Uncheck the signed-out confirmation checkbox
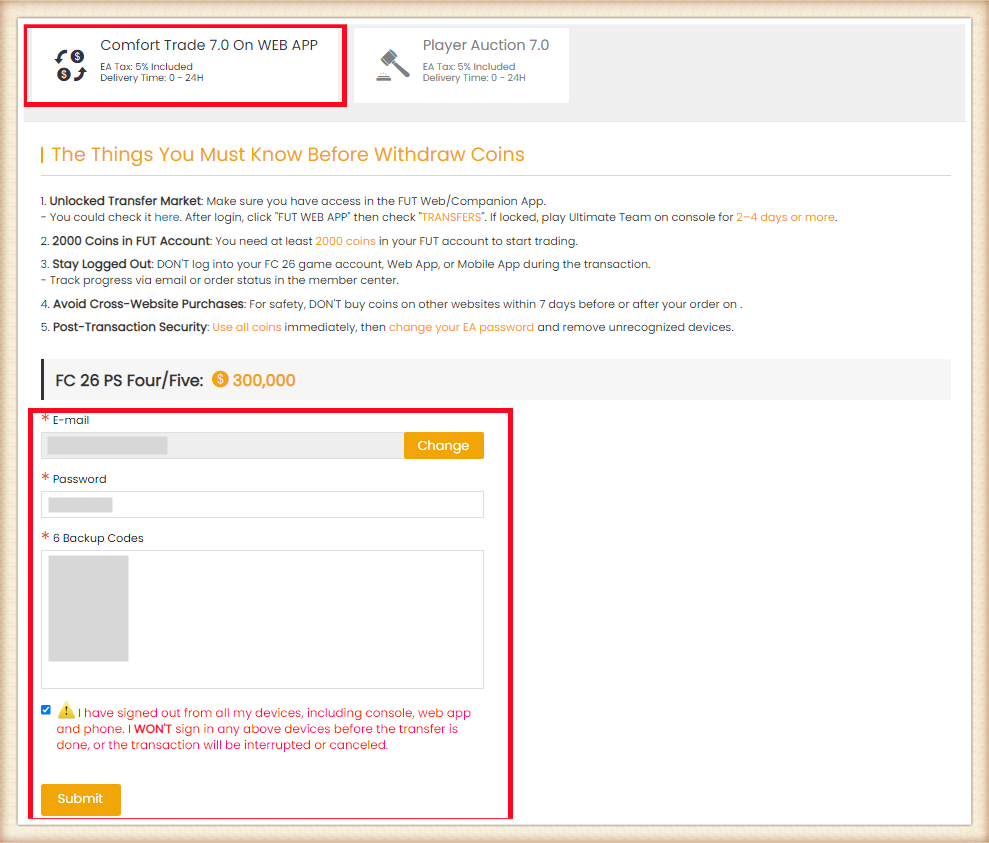 (x=46, y=710)
